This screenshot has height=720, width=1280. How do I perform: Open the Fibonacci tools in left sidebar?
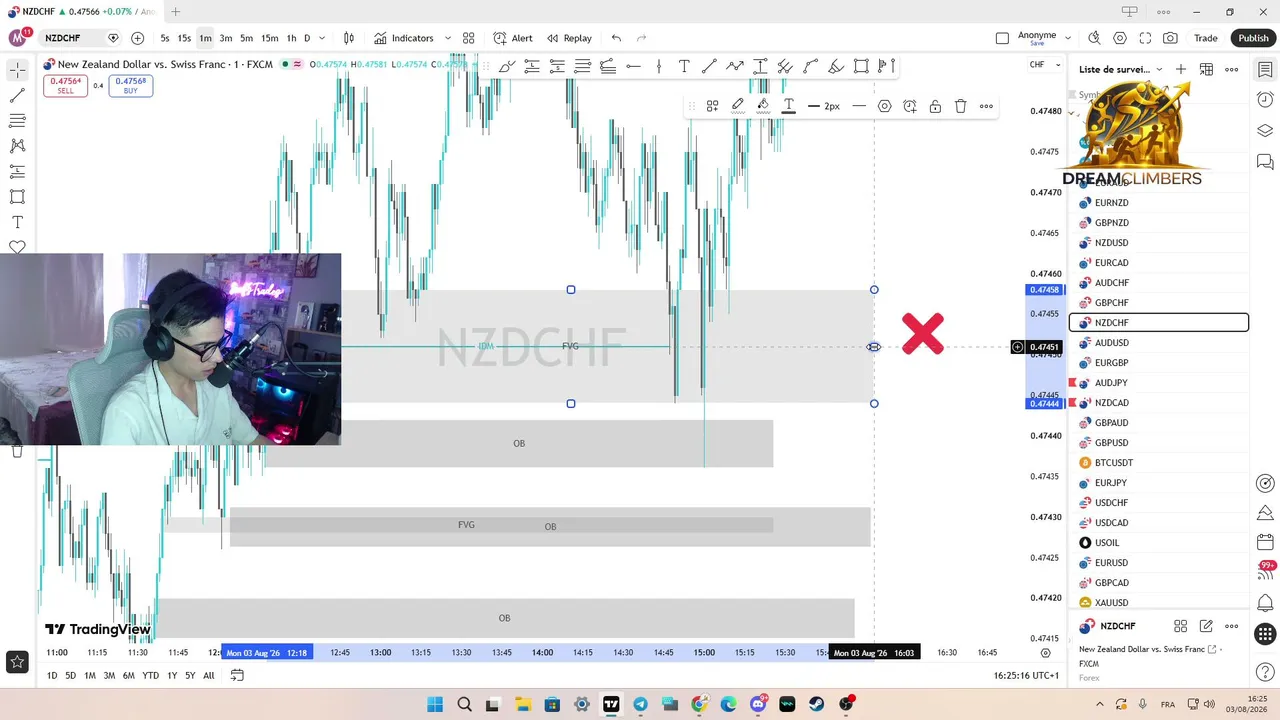tap(17, 121)
